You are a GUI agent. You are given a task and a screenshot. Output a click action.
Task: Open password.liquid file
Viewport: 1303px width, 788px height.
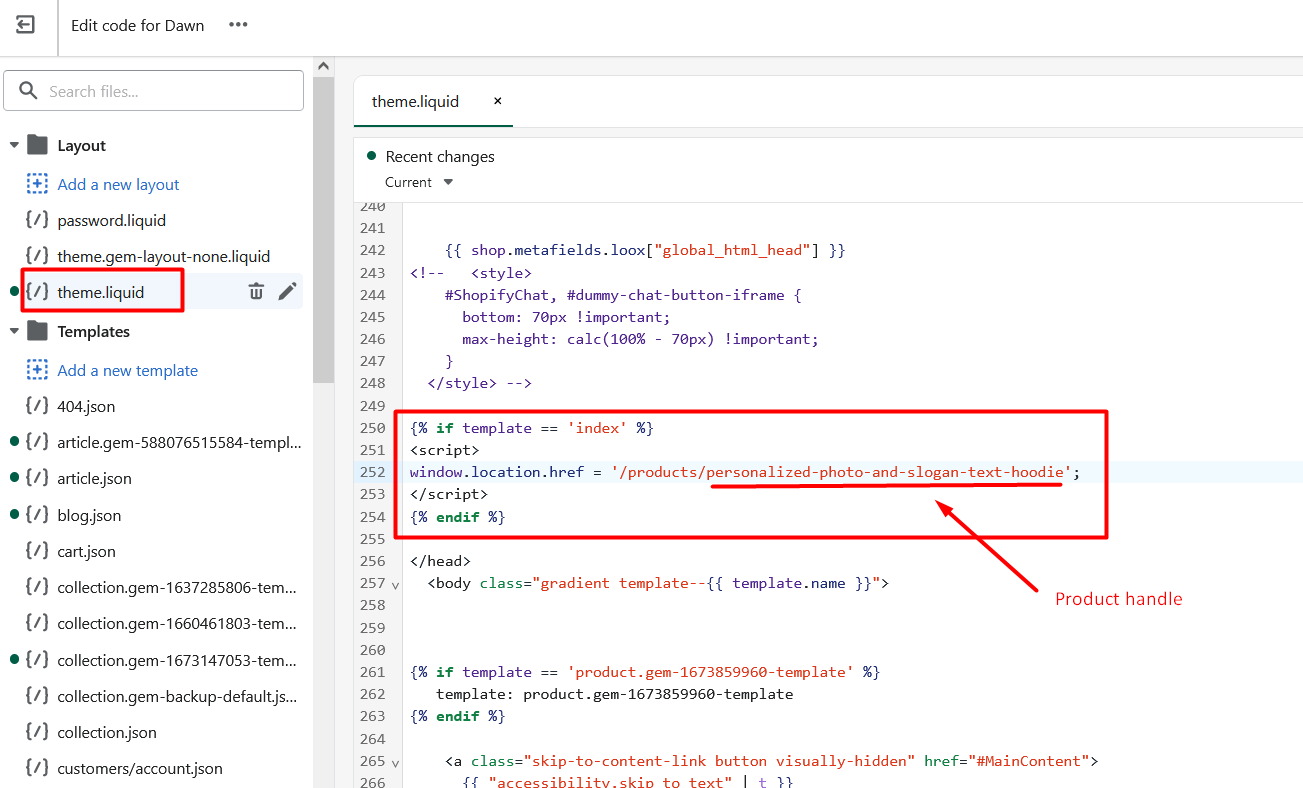pos(111,220)
